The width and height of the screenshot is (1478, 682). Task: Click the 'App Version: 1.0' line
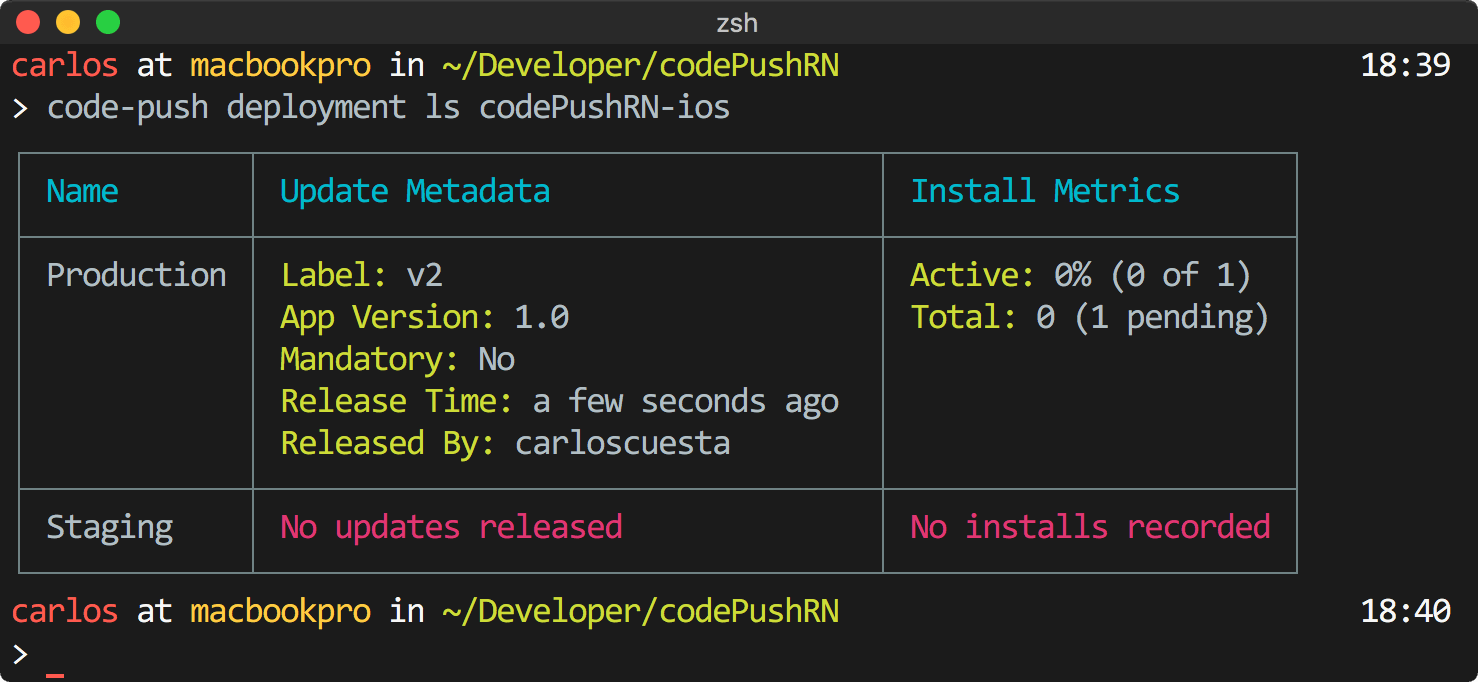click(x=425, y=317)
